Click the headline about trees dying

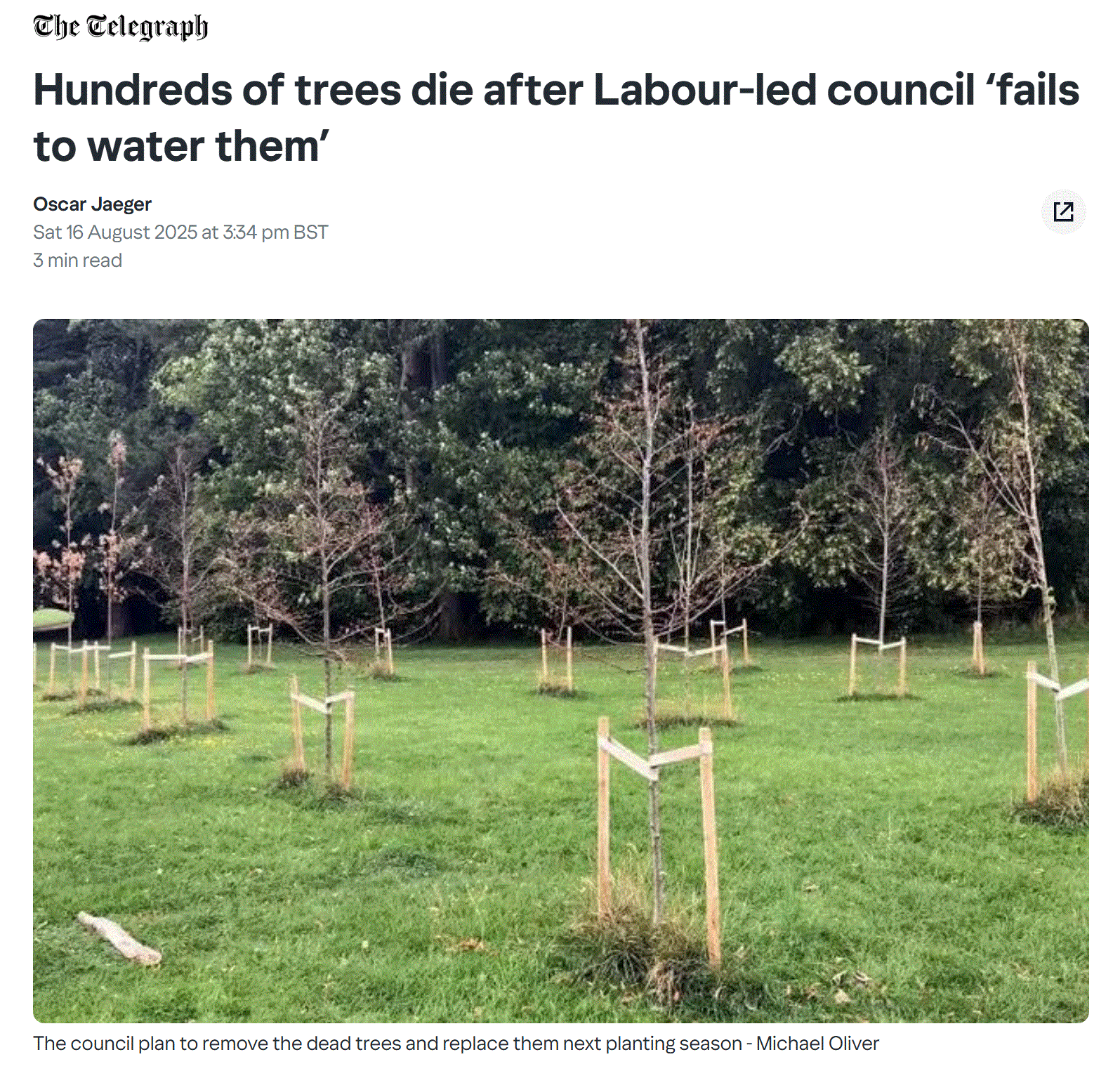556,118
